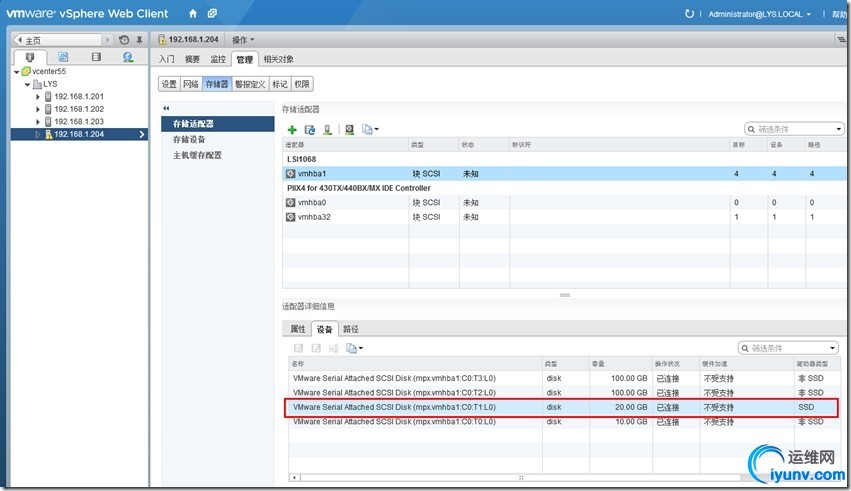Open device filter dropdown arrow
Screen dimensions: 851x491
(832, 348)
